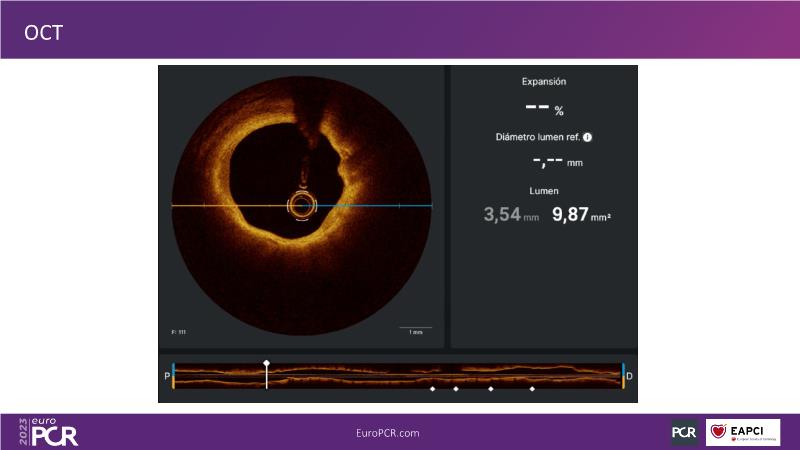This screenshot has width=800, height=450.
Task: Click the EAPCI heart logo
Action: [x=743, y=432]
